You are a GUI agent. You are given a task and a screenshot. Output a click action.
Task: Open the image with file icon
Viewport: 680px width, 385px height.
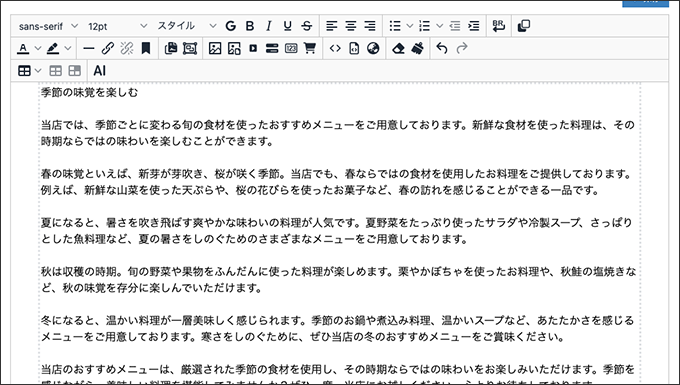tap(234, 49)
